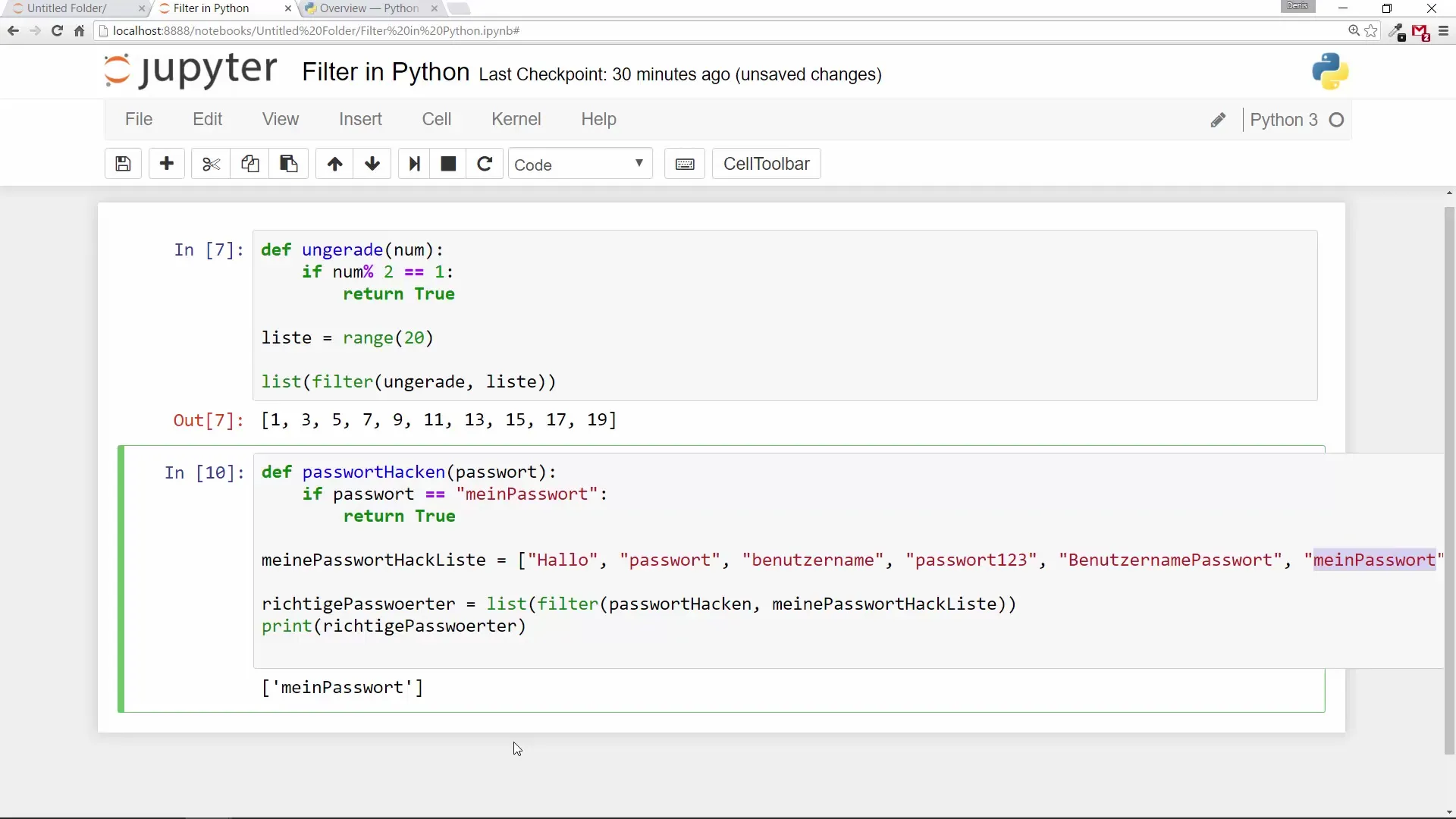Click the In [7] prompt label
Image resolution: width=1456 pixels, height=819 pixels.
209,250
